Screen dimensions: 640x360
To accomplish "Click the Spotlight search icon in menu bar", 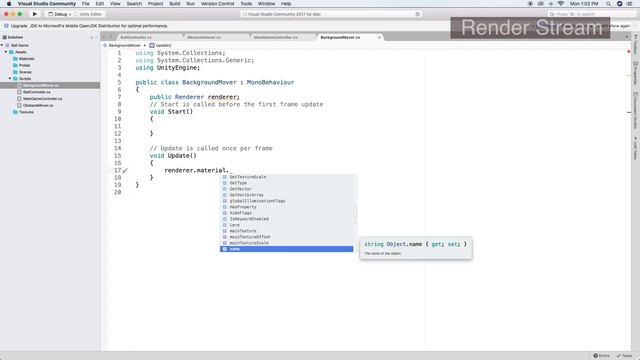I will pos(608,4).
